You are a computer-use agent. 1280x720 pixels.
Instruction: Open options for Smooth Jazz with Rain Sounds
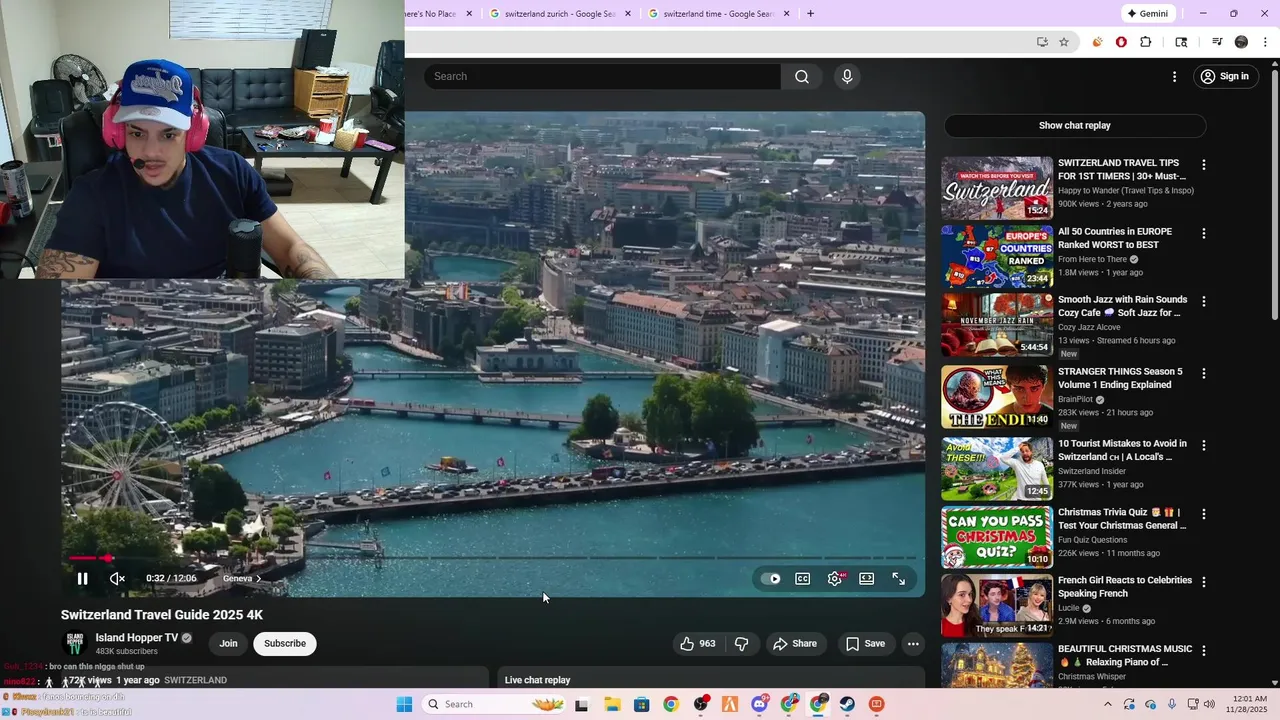(x=1204, y=301)
